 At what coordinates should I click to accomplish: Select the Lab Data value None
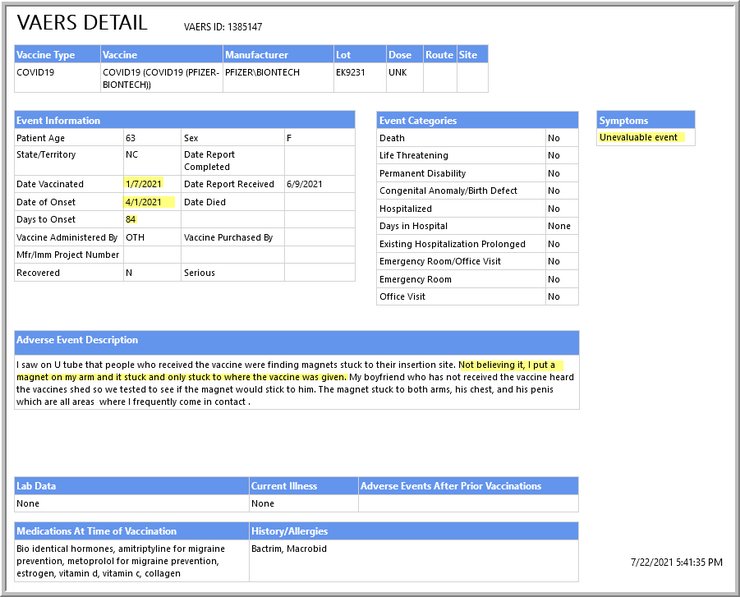[x=28, y=504]
